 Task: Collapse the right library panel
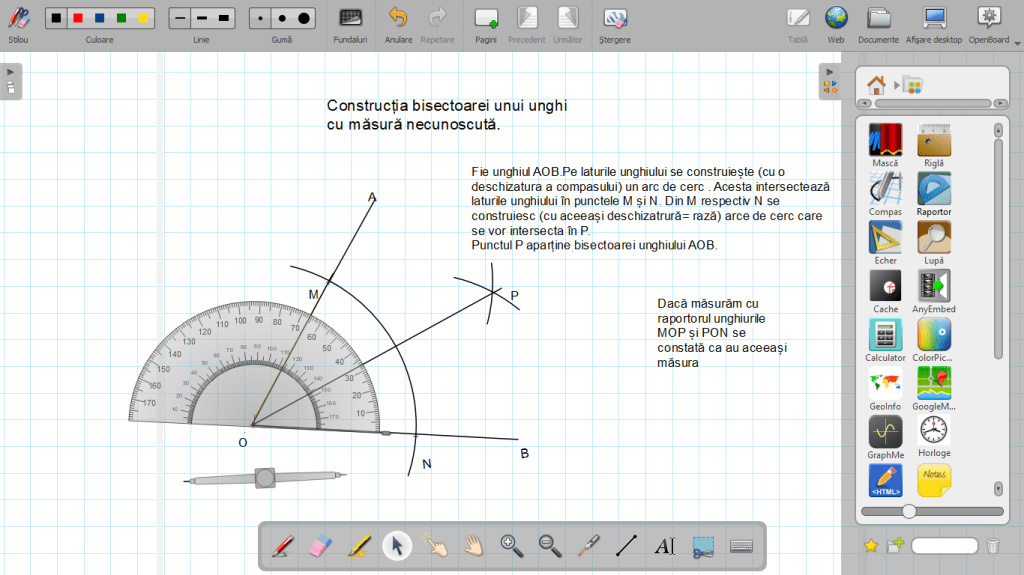[x=830, y=79]
